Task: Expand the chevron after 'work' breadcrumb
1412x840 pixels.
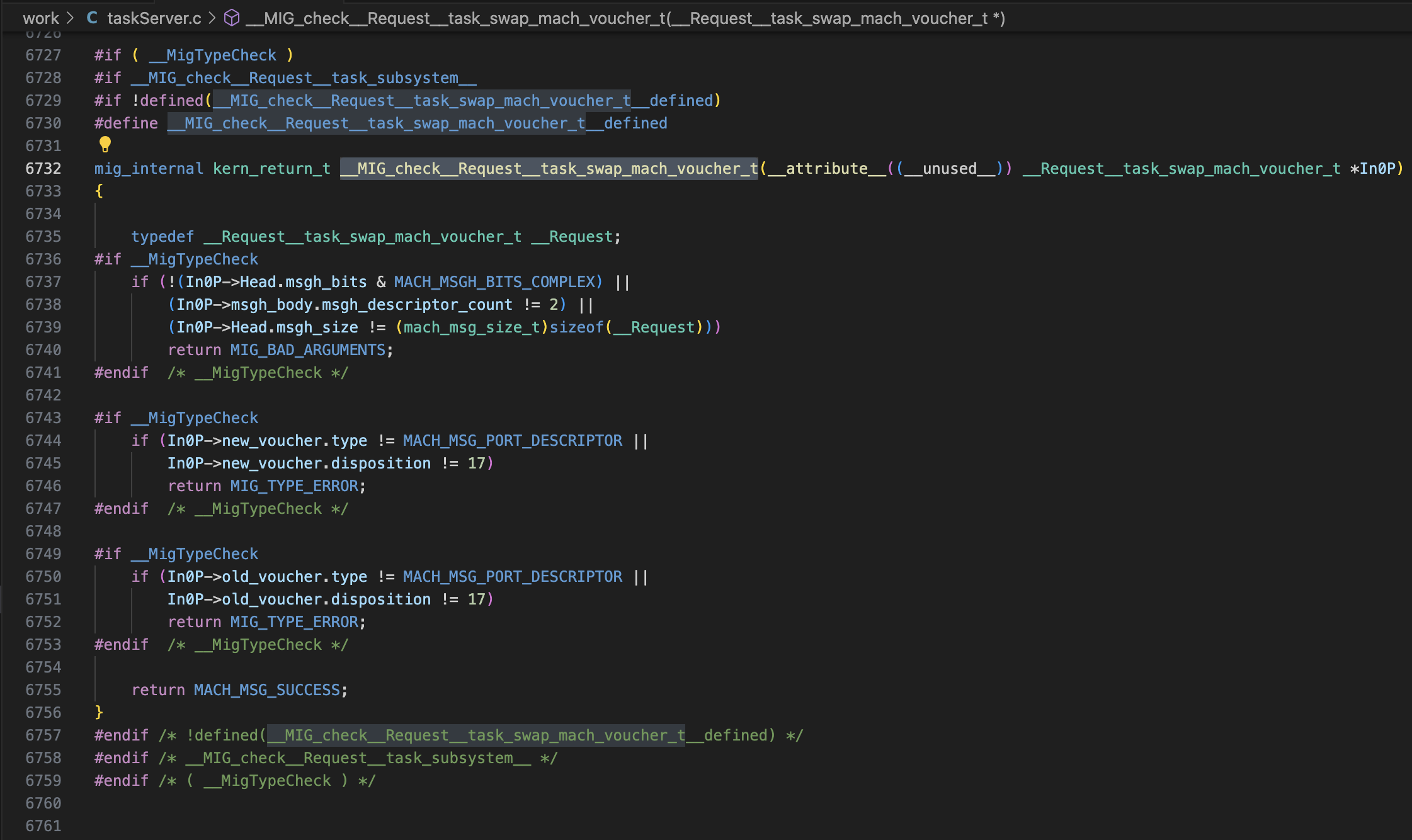Action: tap(70, 18)
